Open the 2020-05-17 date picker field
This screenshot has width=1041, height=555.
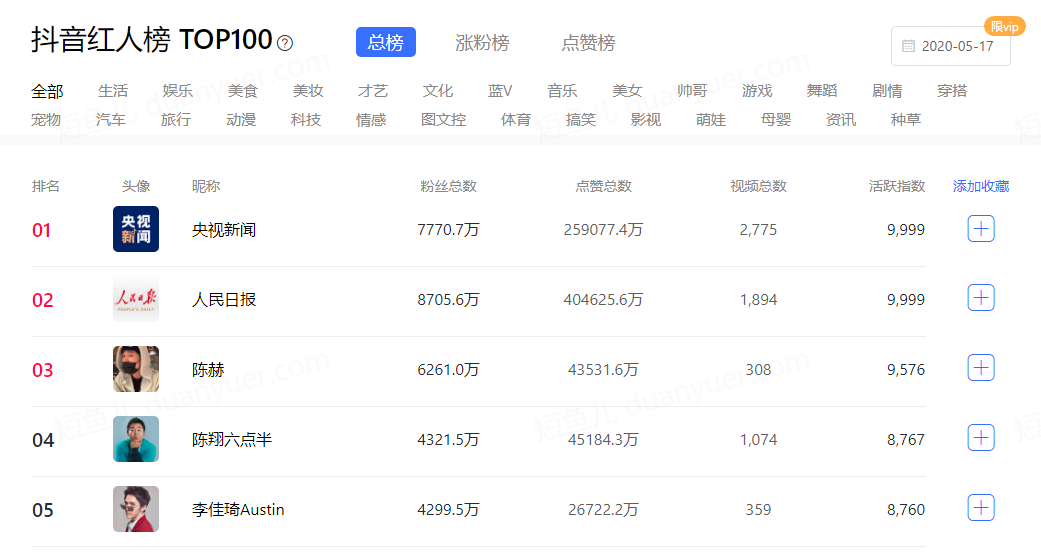click(x=951, y=46)
